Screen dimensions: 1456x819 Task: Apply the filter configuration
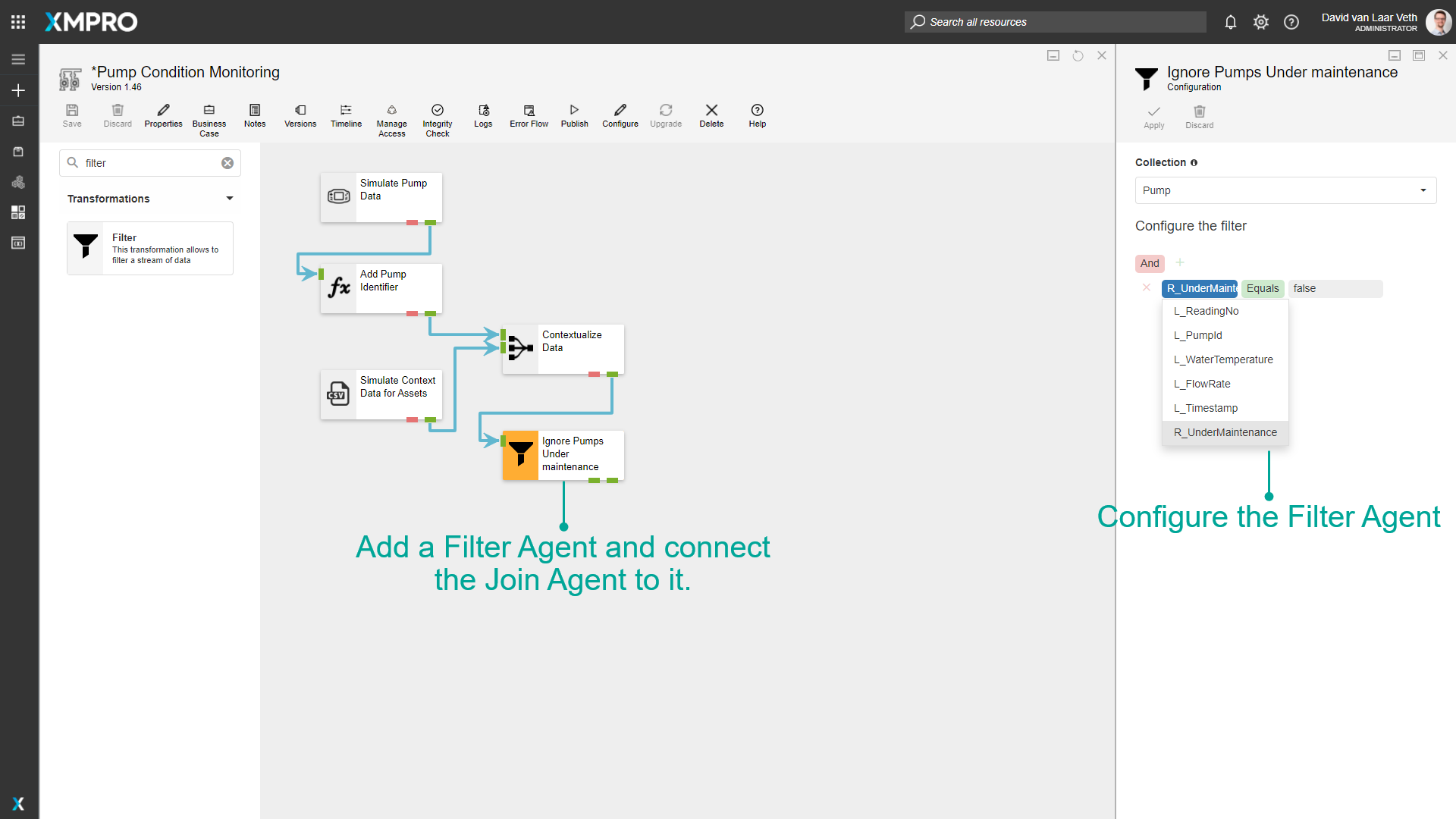tap(1153, 117)
